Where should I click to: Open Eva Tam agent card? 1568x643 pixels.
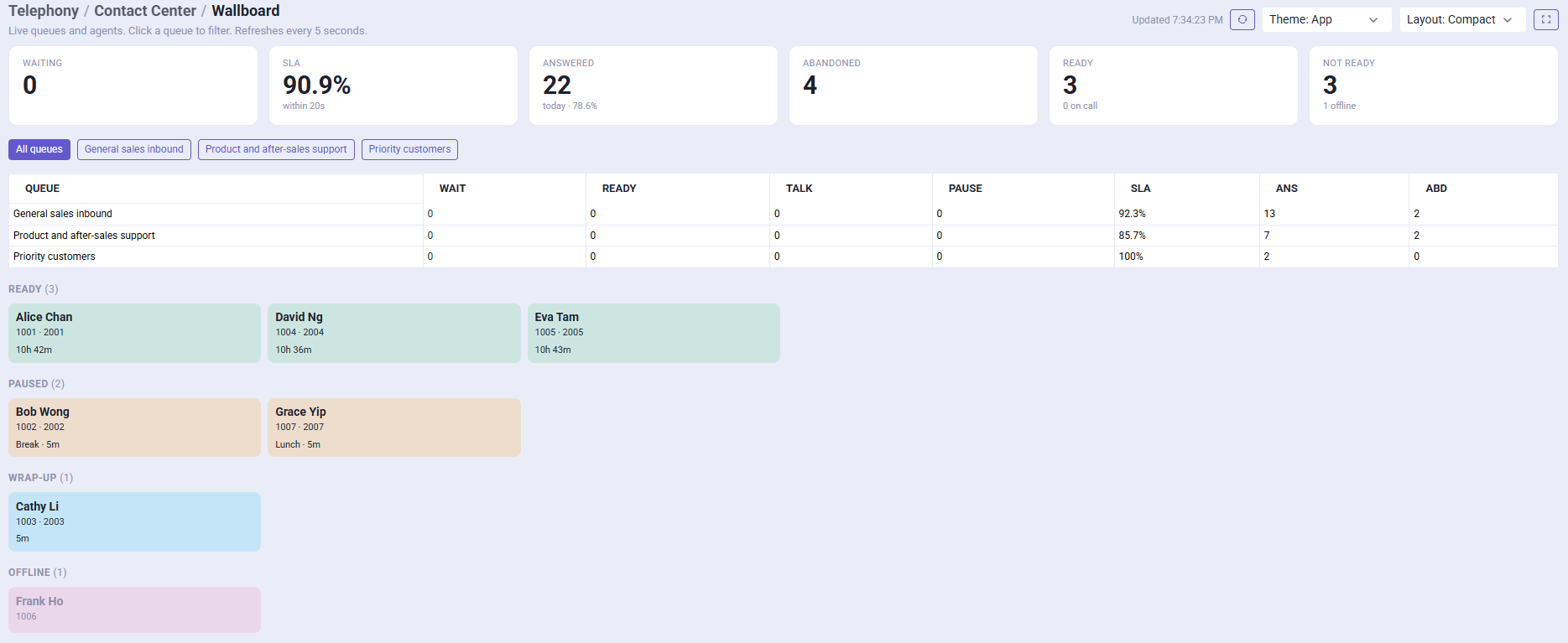[x=654, y=333]
